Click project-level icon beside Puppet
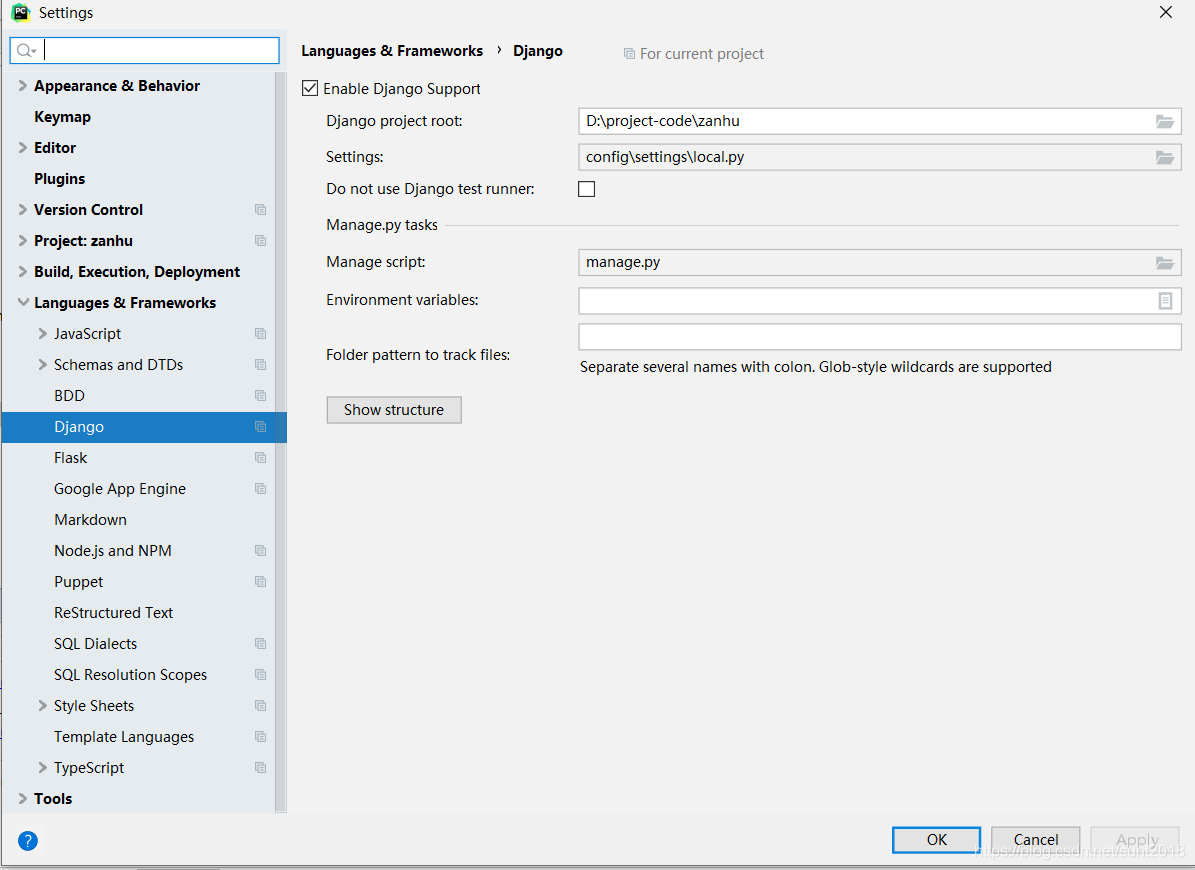The height and width of the screenshot is (870, 1195). (261, 581)
